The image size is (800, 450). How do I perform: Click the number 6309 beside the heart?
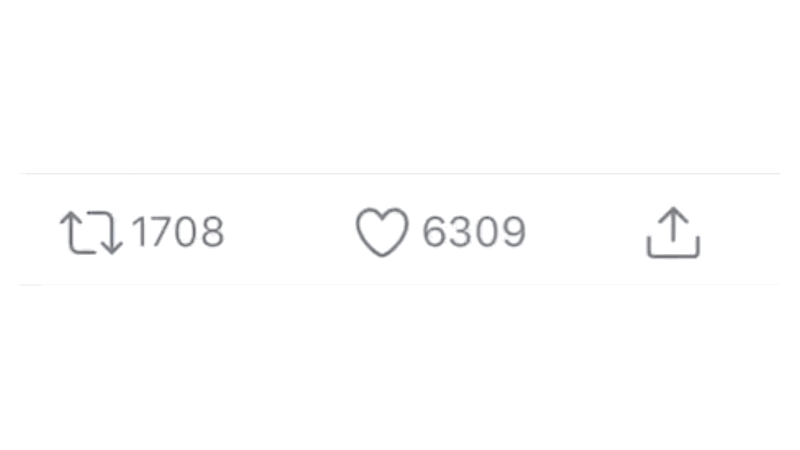[x=474, y=232]
